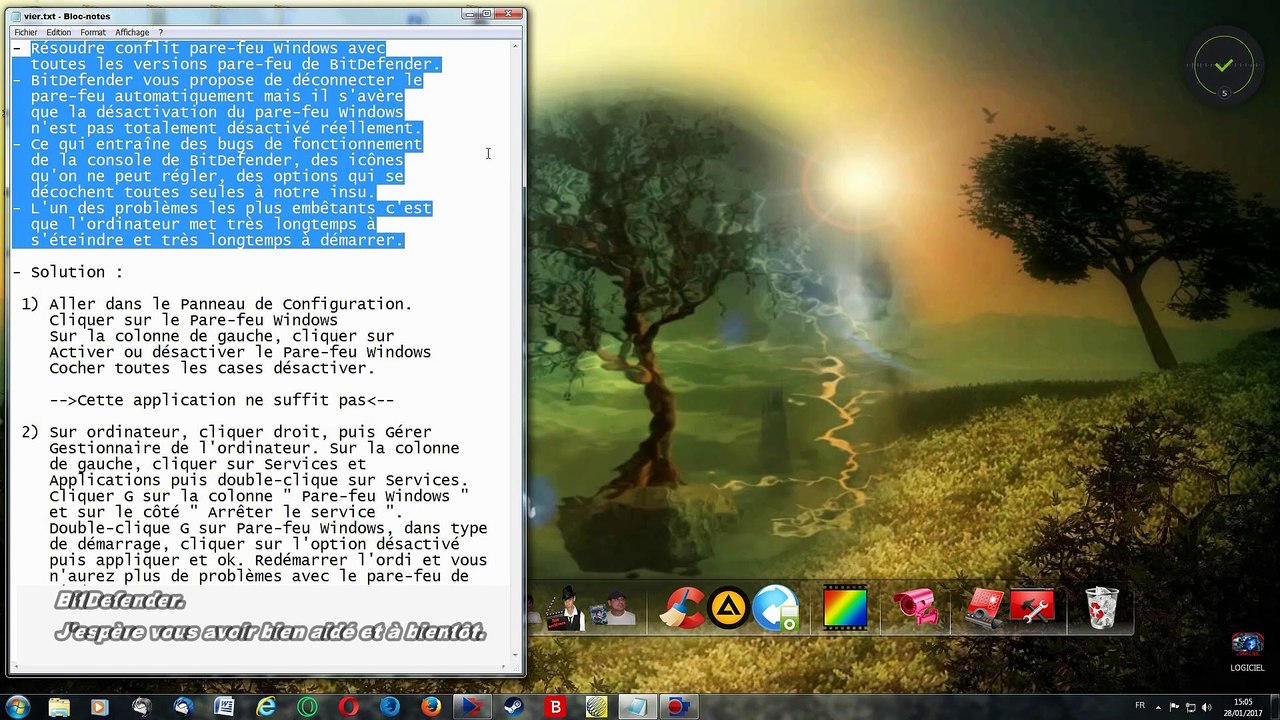The width and height of the screenshot is (1280, 720).
Task: Open the Recycle Bin in the dock
Action: tap(1102, 608)
